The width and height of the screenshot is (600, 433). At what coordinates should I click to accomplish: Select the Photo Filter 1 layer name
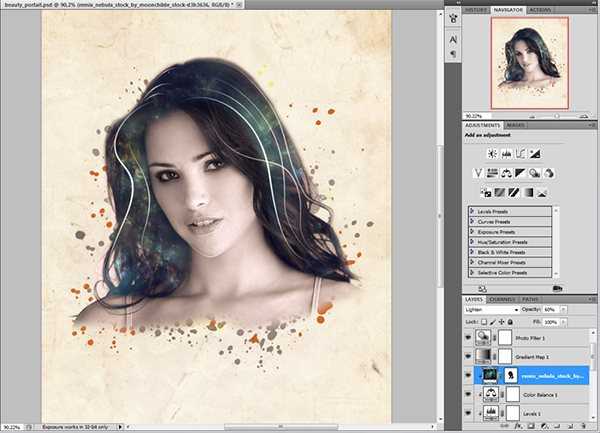pyautogui.click(x=530, y=338)
